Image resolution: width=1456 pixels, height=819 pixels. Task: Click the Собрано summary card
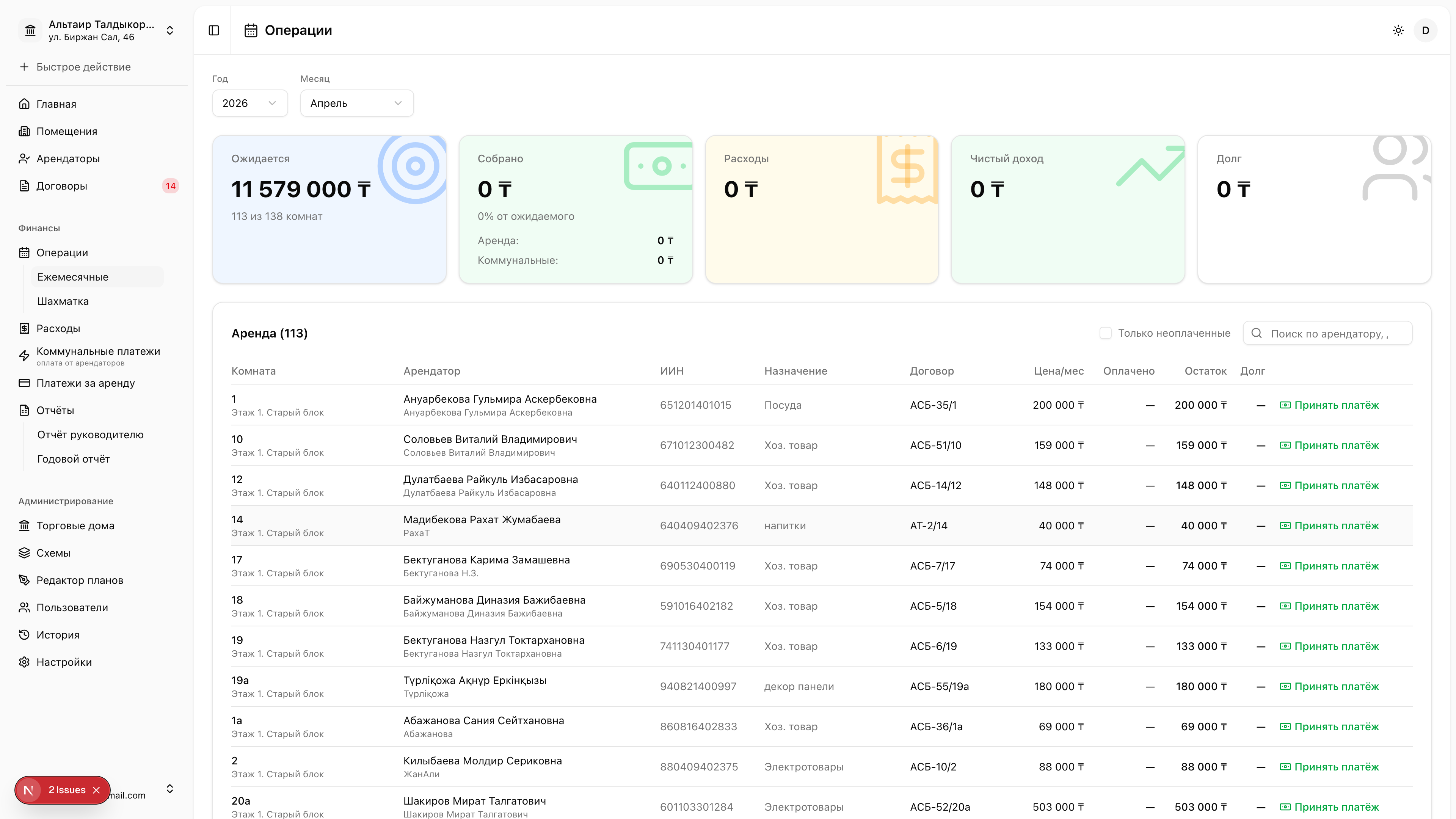[576, 209]
